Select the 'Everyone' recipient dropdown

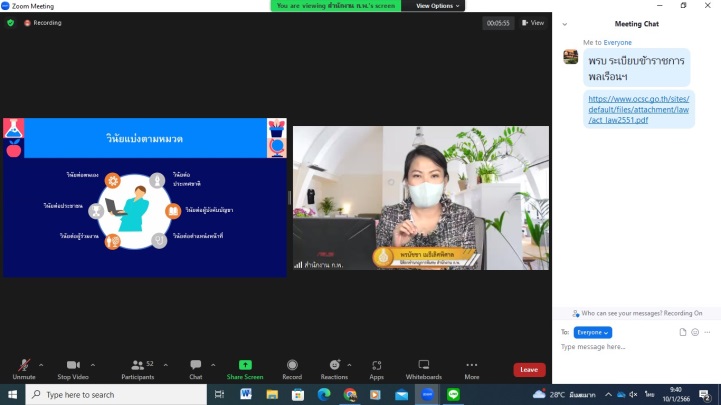(x=593, y=332)
